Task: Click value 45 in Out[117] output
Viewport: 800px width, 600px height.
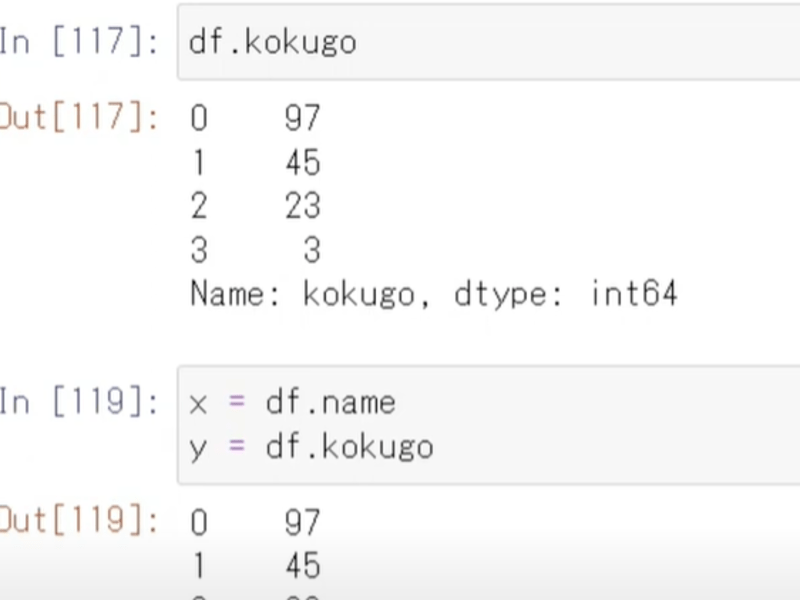Action: (x=302, y=162)
